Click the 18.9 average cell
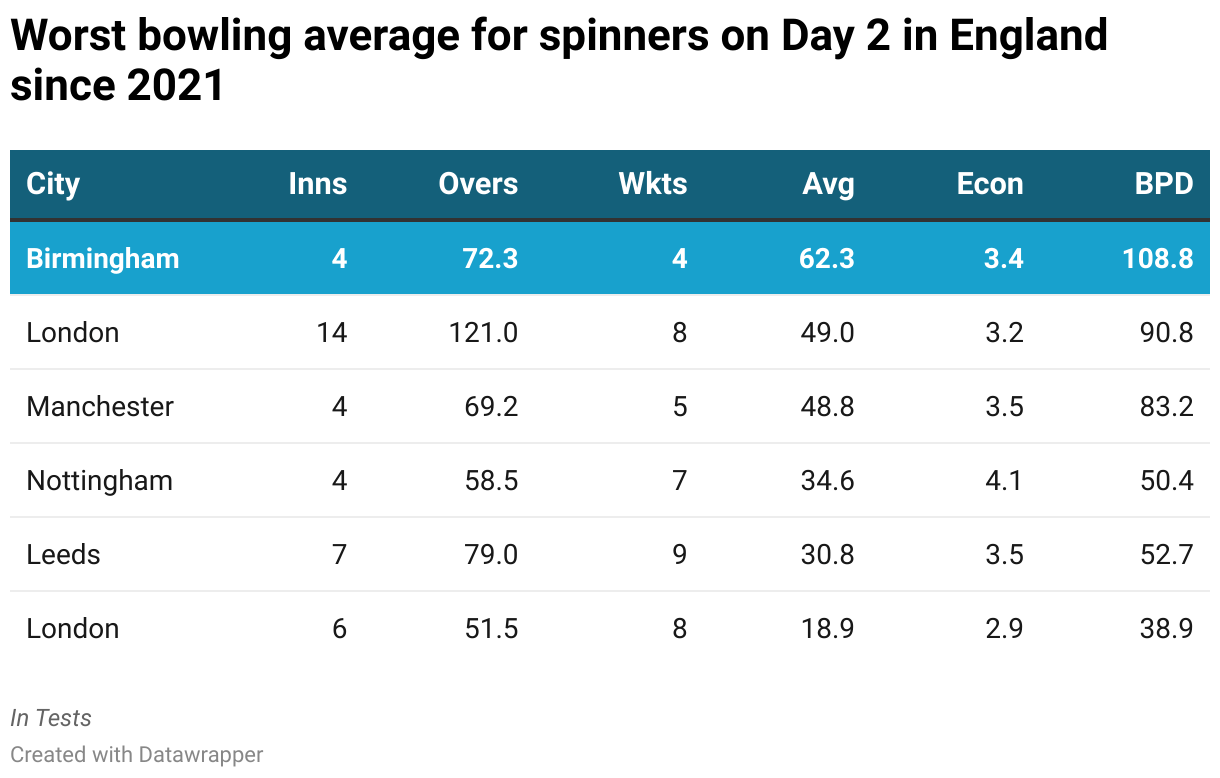This screenshot has height=778, width=1220. click(x=827, y=628)
